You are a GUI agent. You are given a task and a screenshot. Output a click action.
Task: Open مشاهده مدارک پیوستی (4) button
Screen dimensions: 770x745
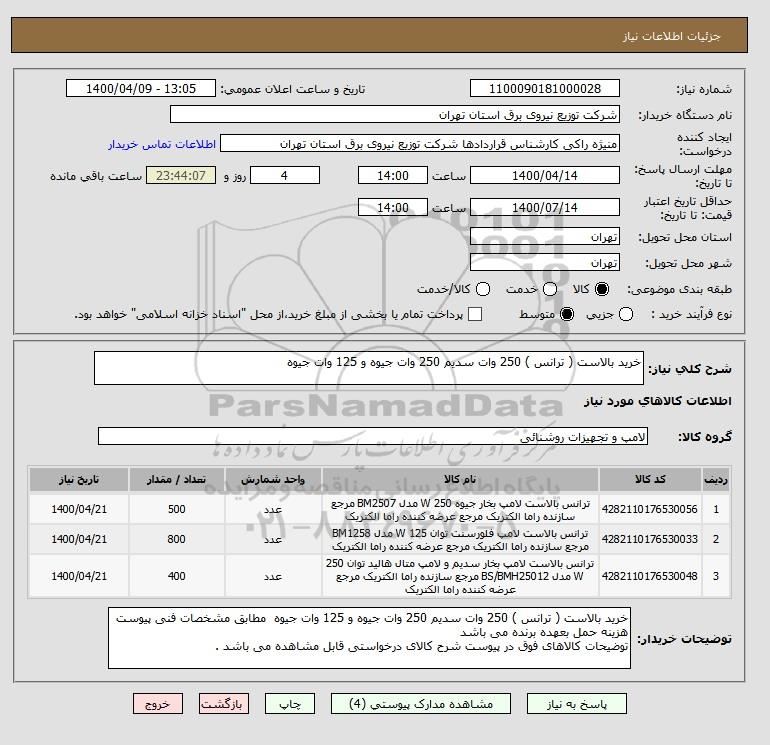click(x=421, y=704)
